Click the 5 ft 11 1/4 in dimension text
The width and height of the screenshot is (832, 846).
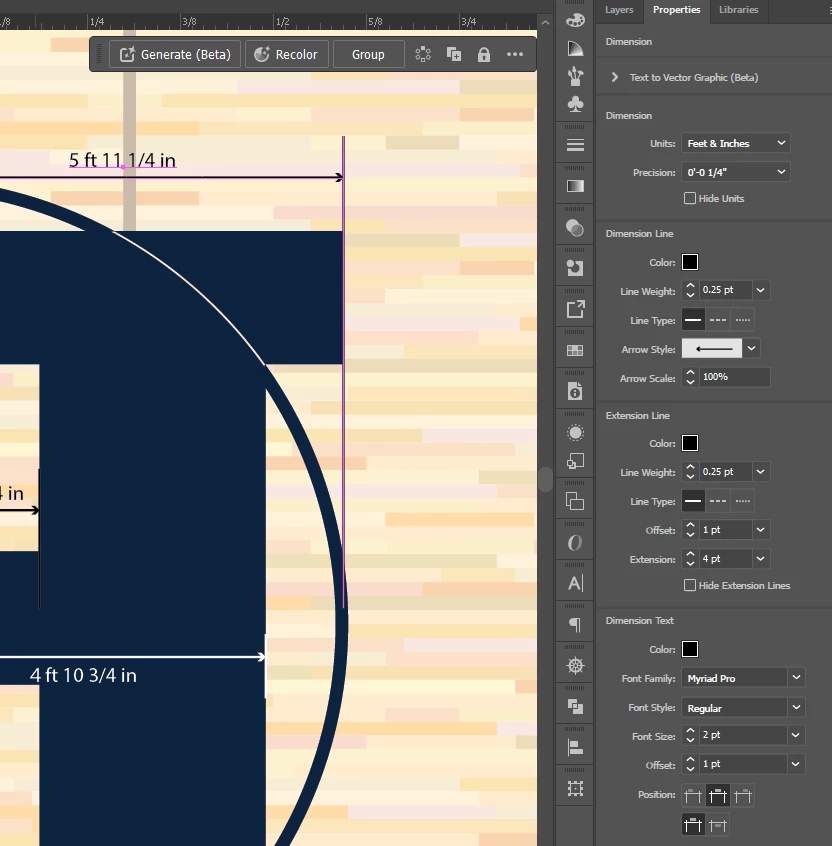(x=122, y=160)
